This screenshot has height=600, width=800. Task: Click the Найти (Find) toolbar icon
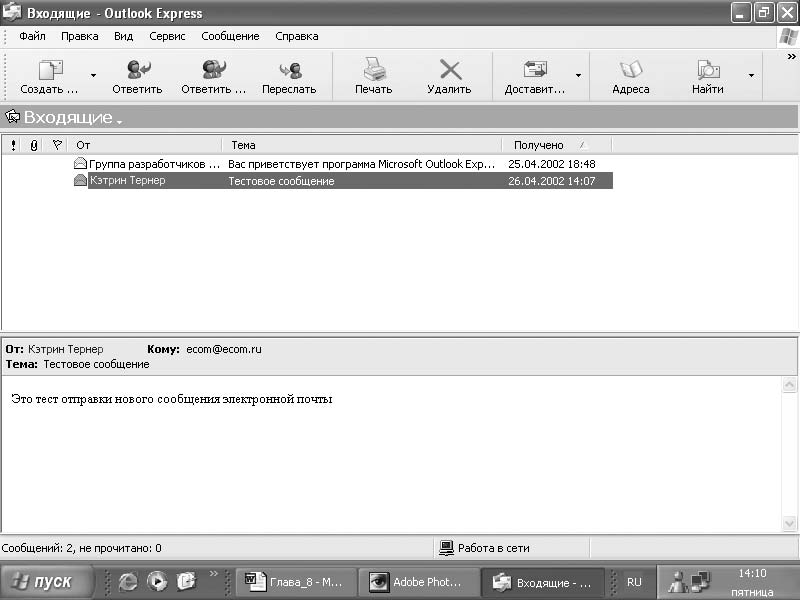tap(708, 71)
